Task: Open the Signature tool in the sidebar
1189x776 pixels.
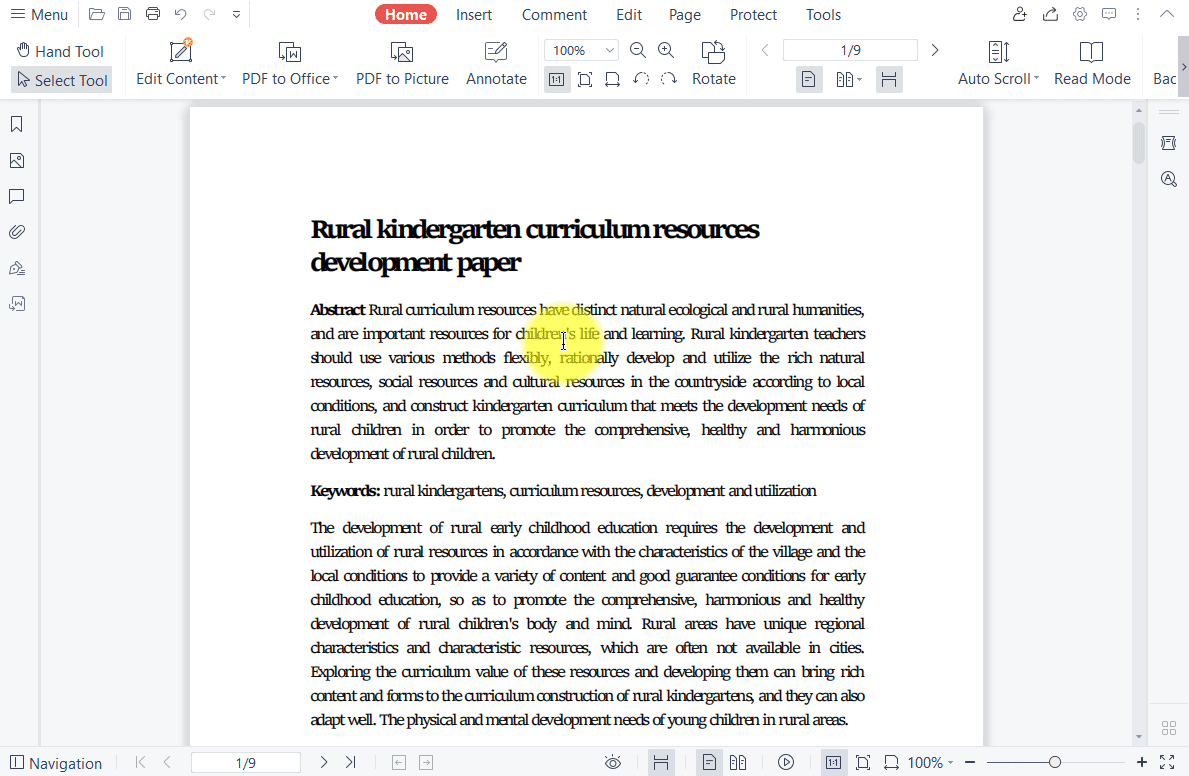Action: click(16, 267)
